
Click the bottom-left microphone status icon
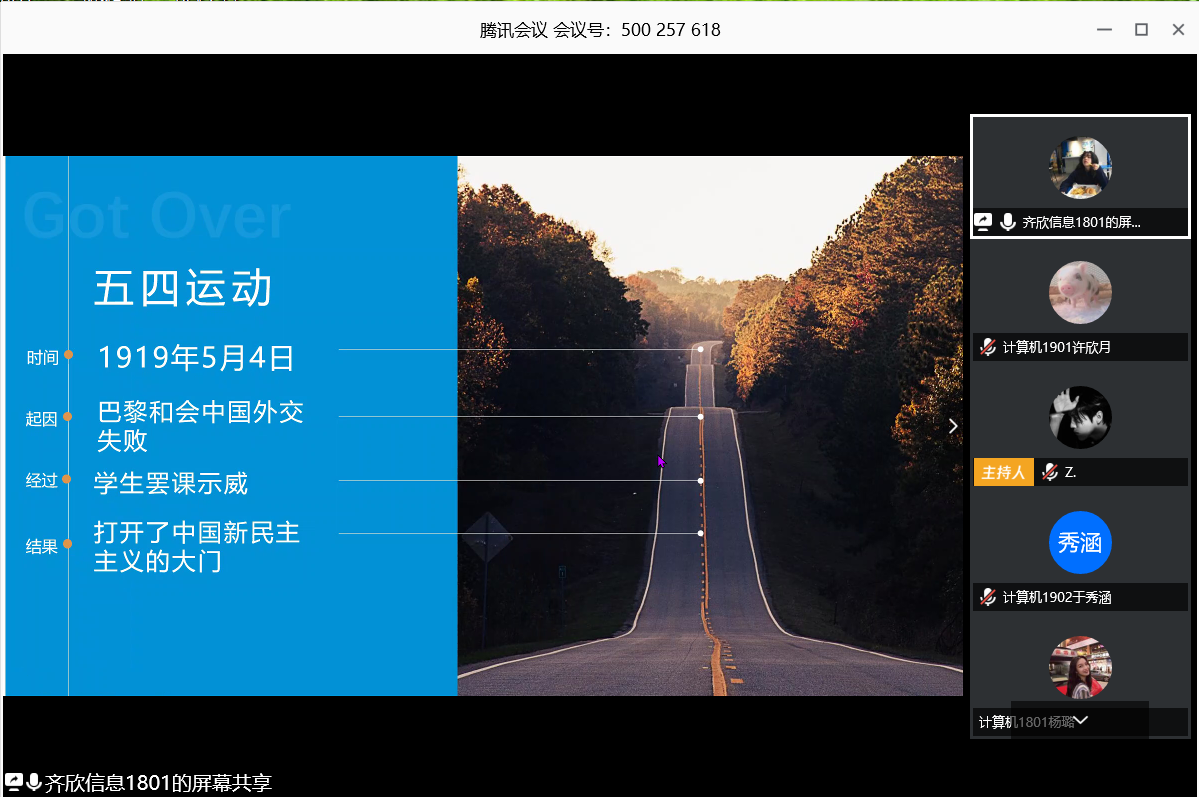coord(34,782)
